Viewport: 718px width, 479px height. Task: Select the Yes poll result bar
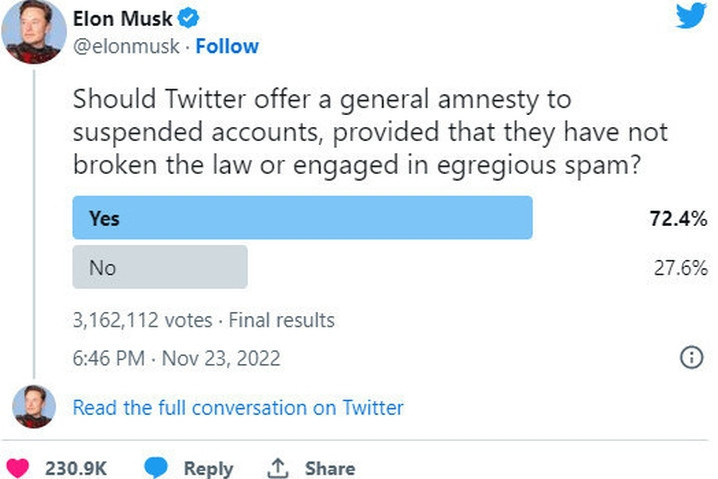click(x=302, y=217)
